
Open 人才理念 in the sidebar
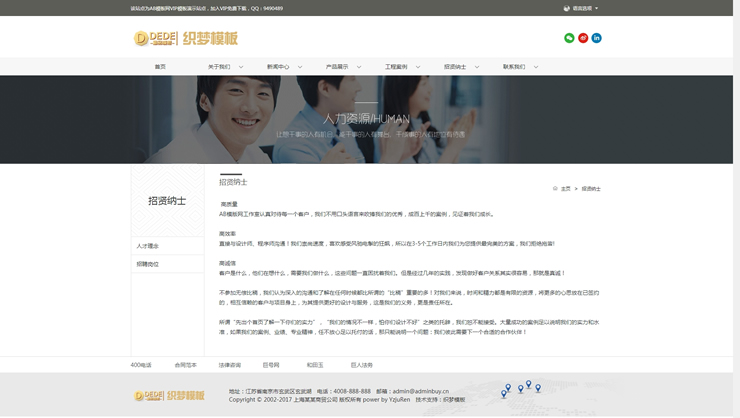point(148,246)
